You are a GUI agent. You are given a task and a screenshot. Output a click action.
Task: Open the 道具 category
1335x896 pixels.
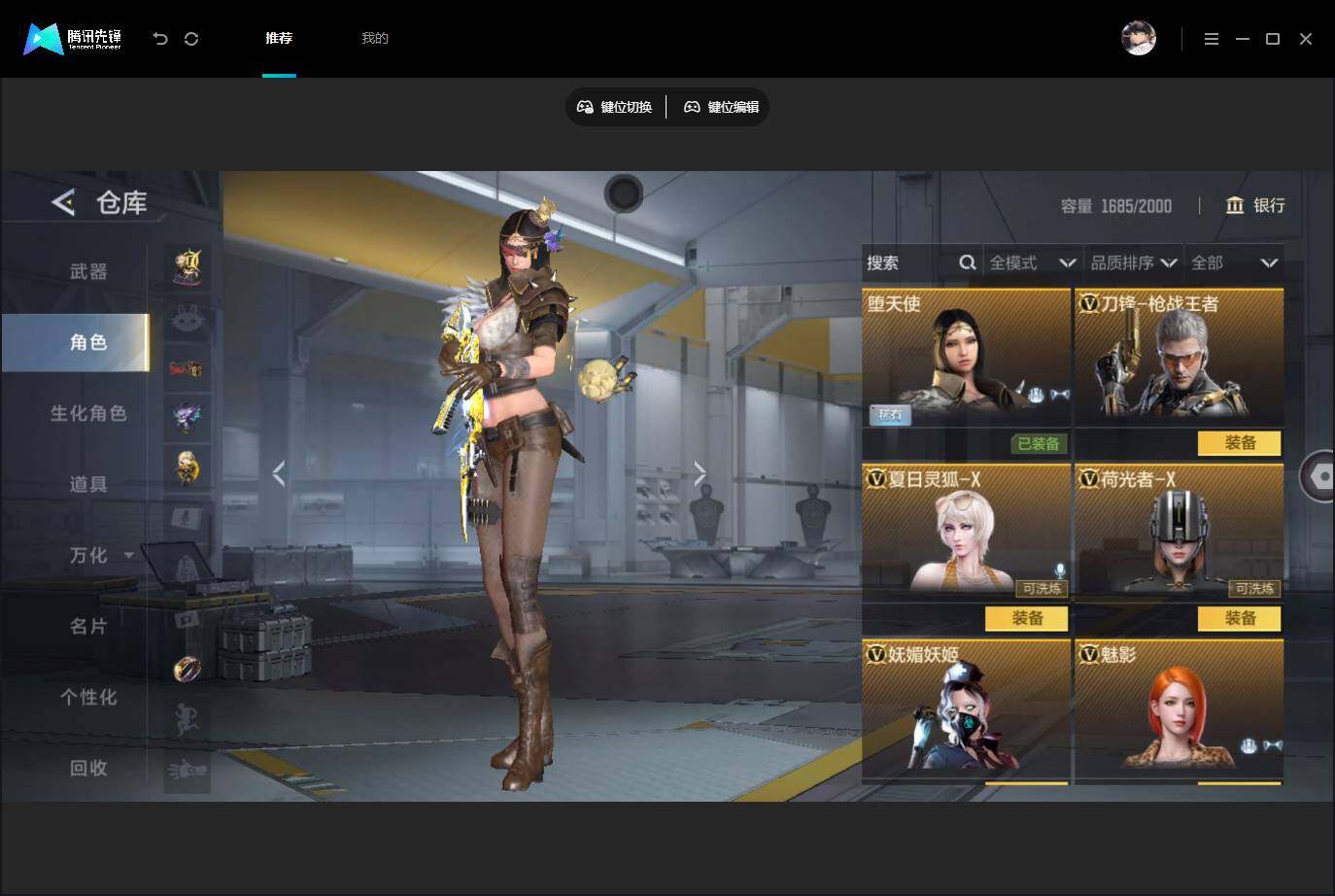pyautogui.click(x=88, y=484)
